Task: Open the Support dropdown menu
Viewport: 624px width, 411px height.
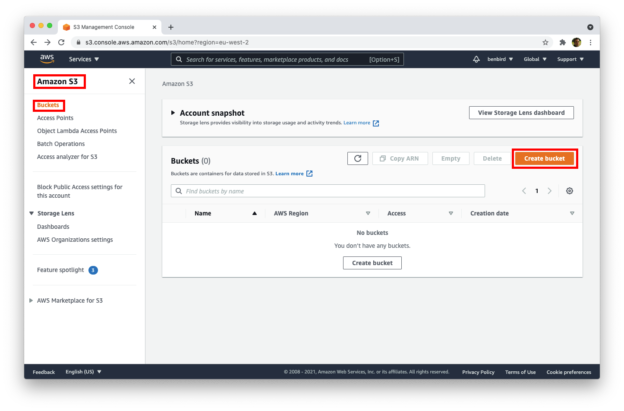Action: [x=570, y=59]
